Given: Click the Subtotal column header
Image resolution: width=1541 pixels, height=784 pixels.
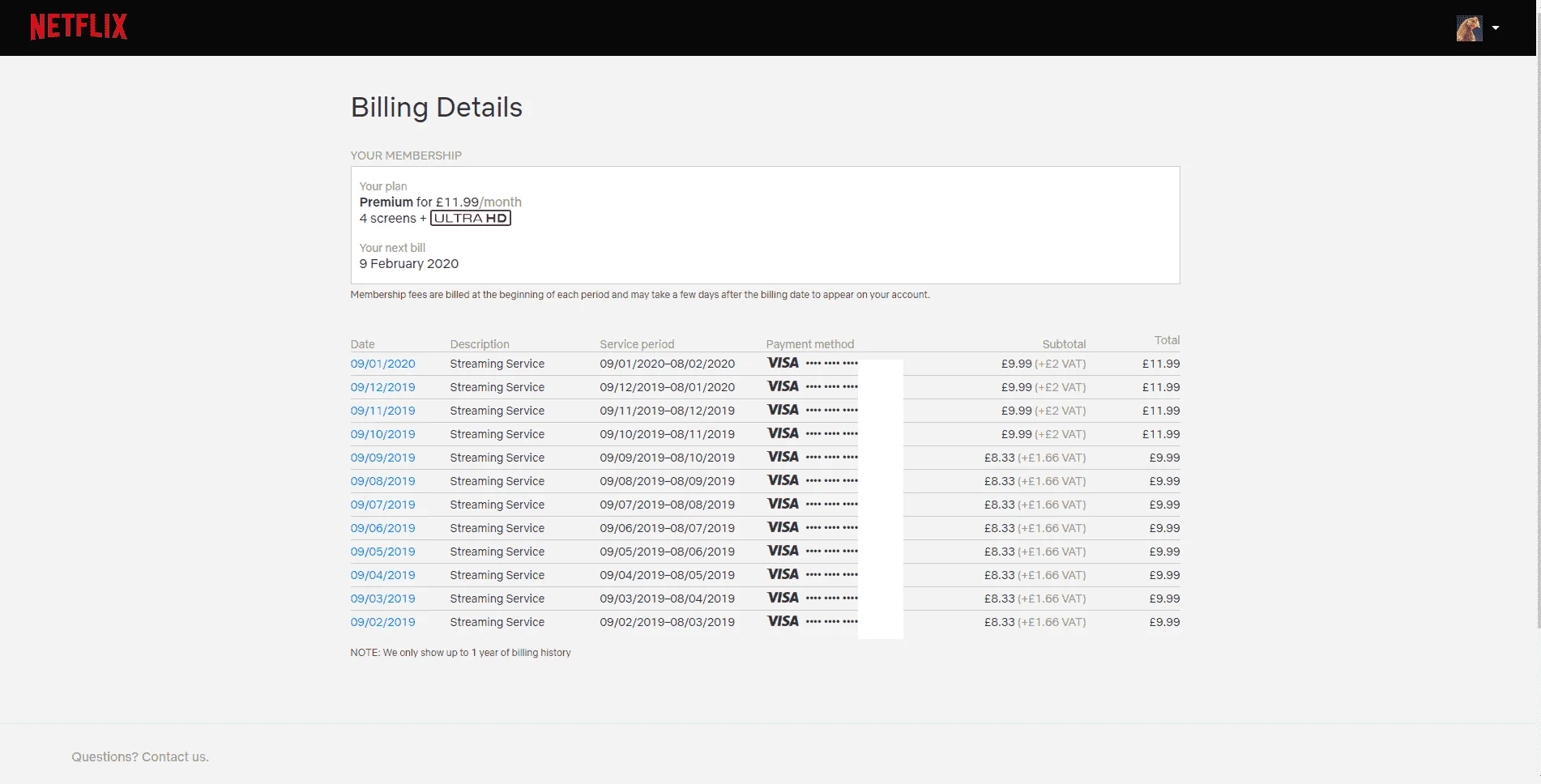Looking at the screenshot, I should coord(1064,344).
